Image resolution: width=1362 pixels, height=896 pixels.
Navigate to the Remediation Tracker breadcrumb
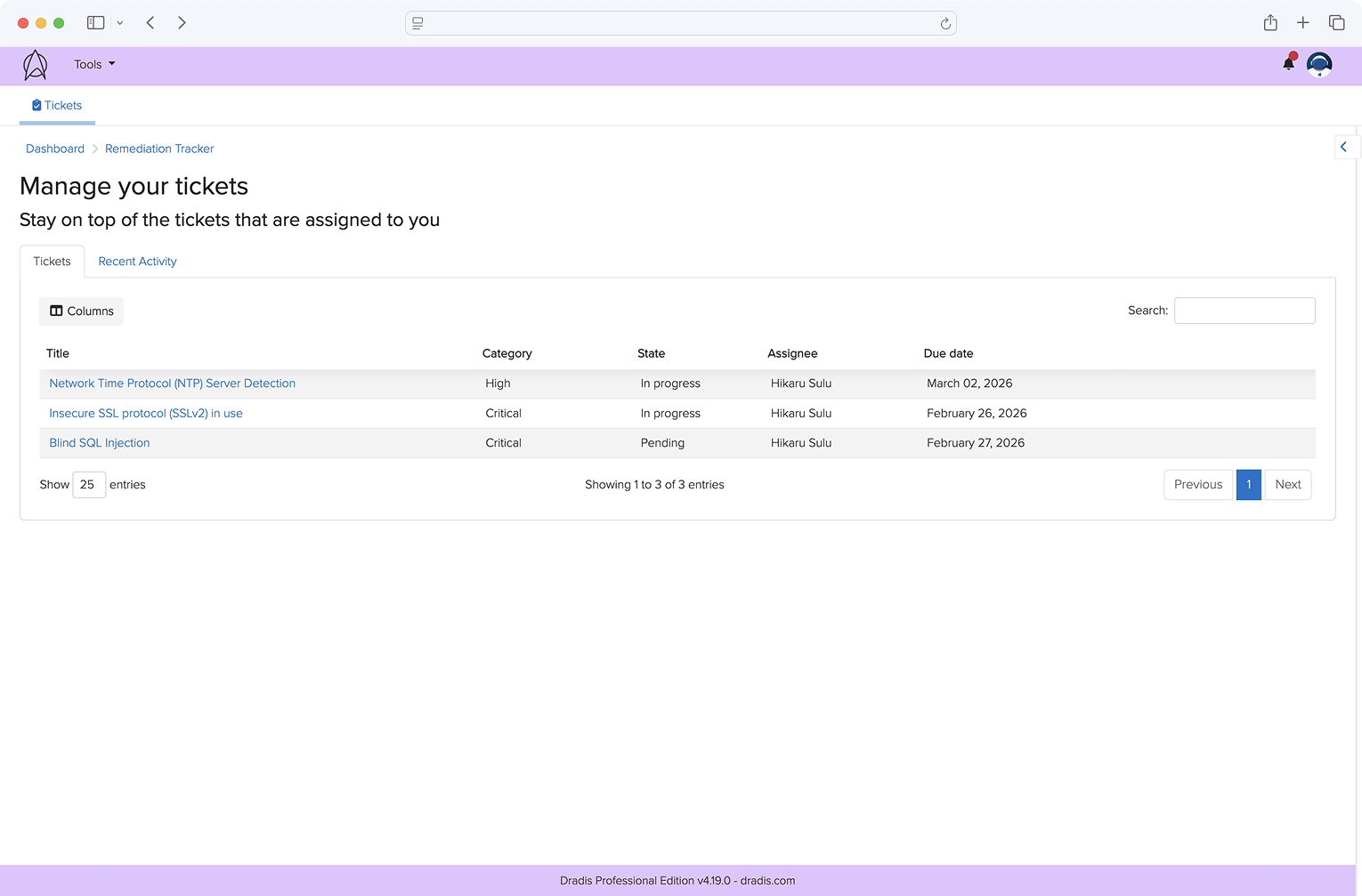pyautogui.click(x=159, y=149)
